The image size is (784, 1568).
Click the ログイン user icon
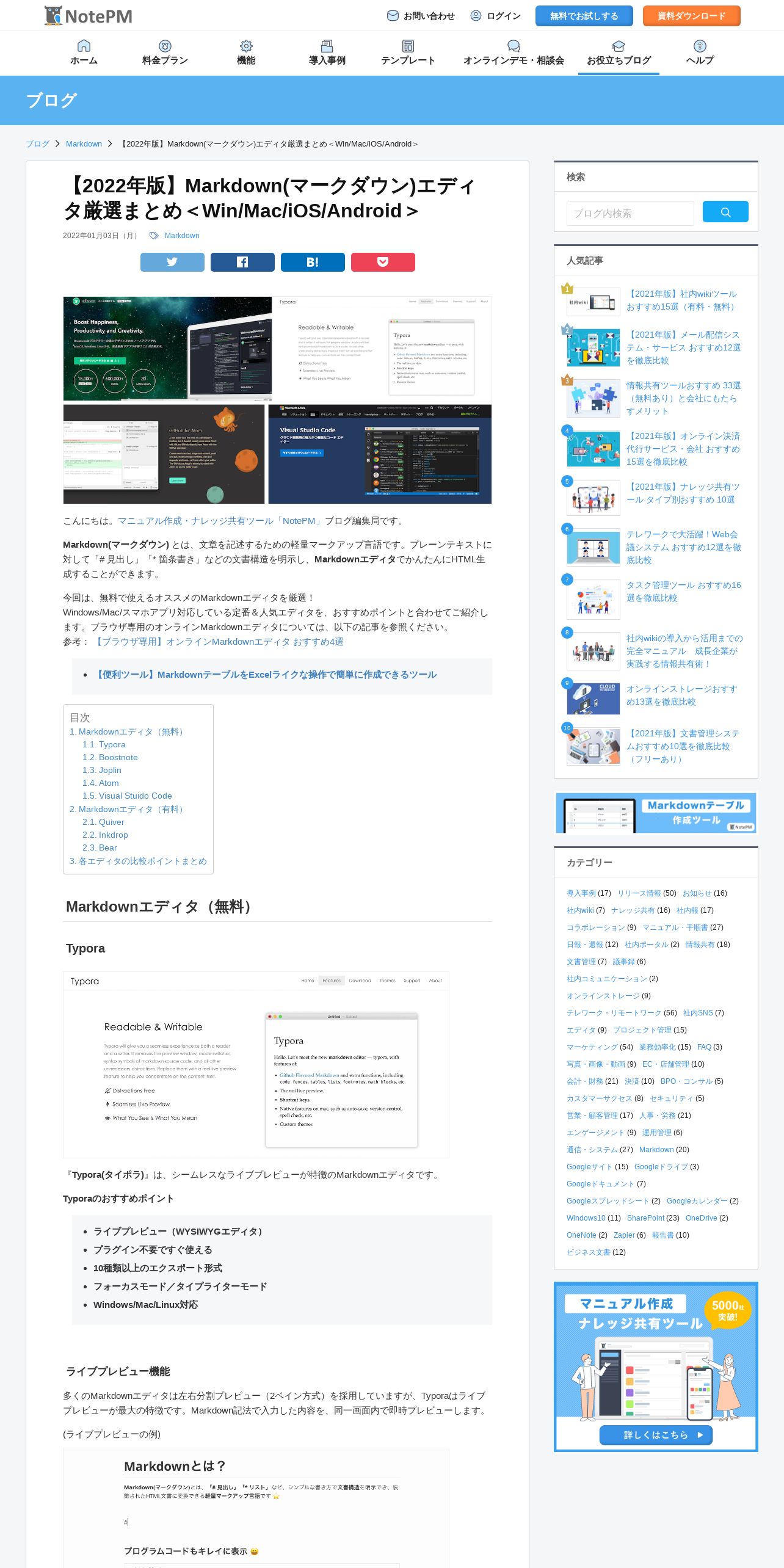[476, 16]
